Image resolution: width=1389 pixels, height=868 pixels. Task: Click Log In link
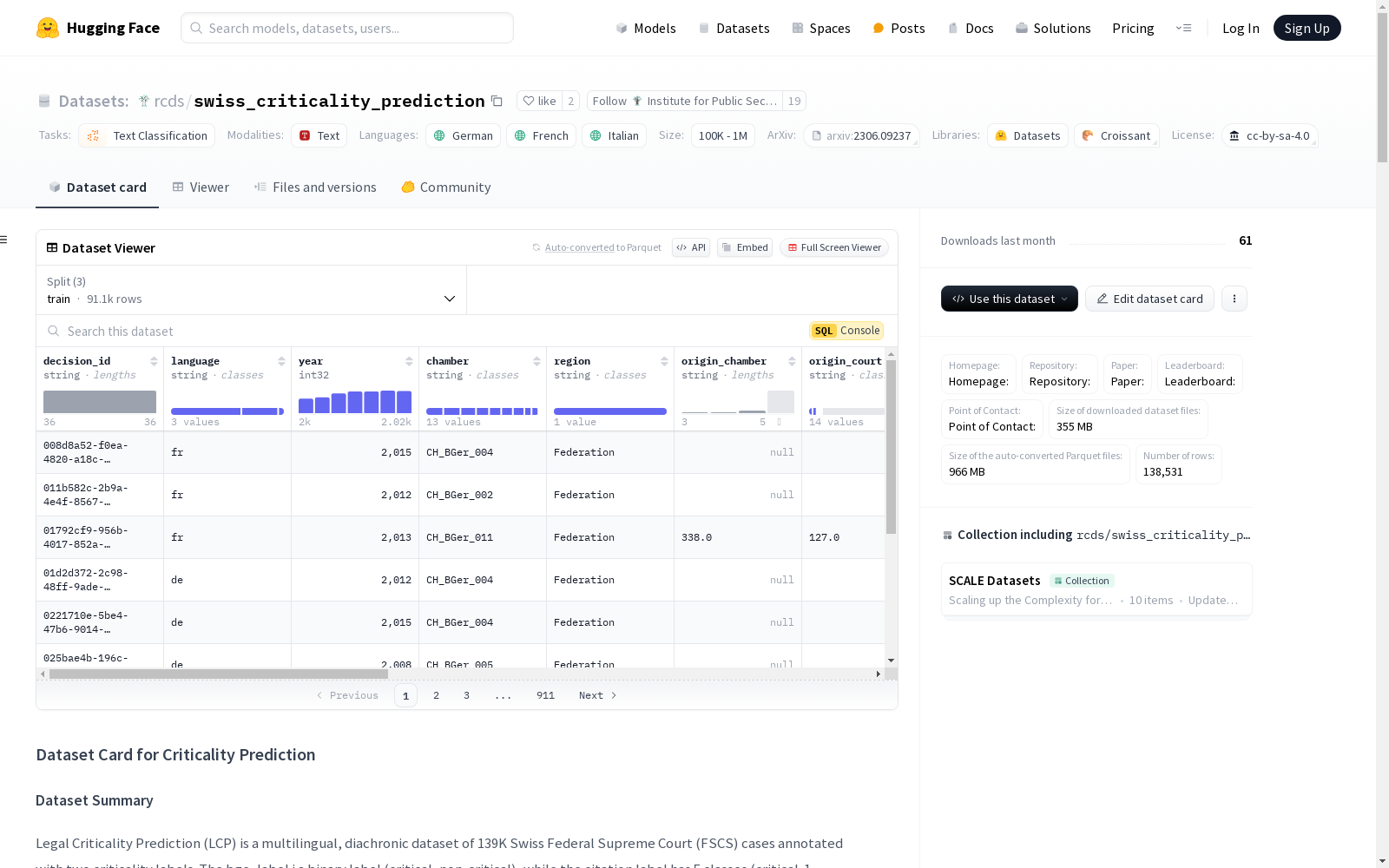pos(1241,28)
